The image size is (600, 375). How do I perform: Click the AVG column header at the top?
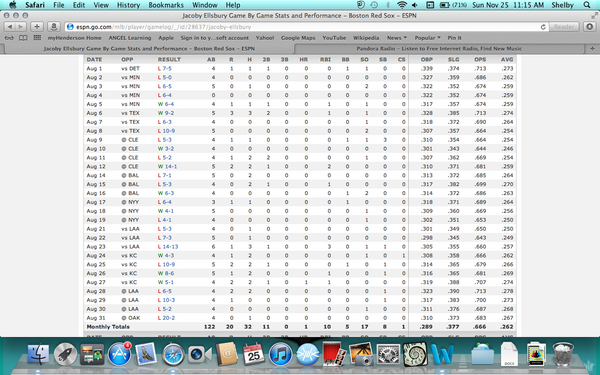point(507,60)
